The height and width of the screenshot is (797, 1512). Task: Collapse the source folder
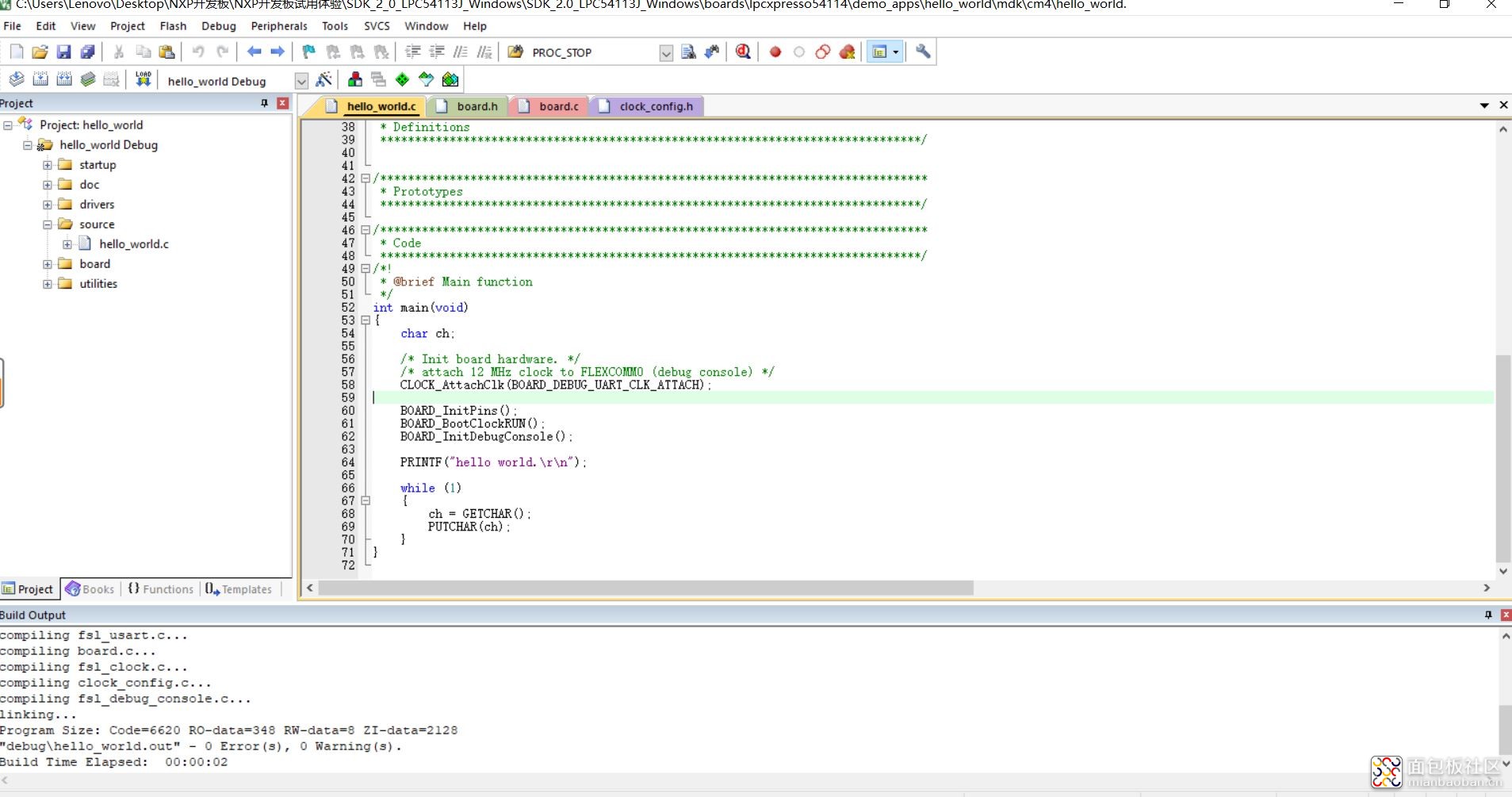48,224
